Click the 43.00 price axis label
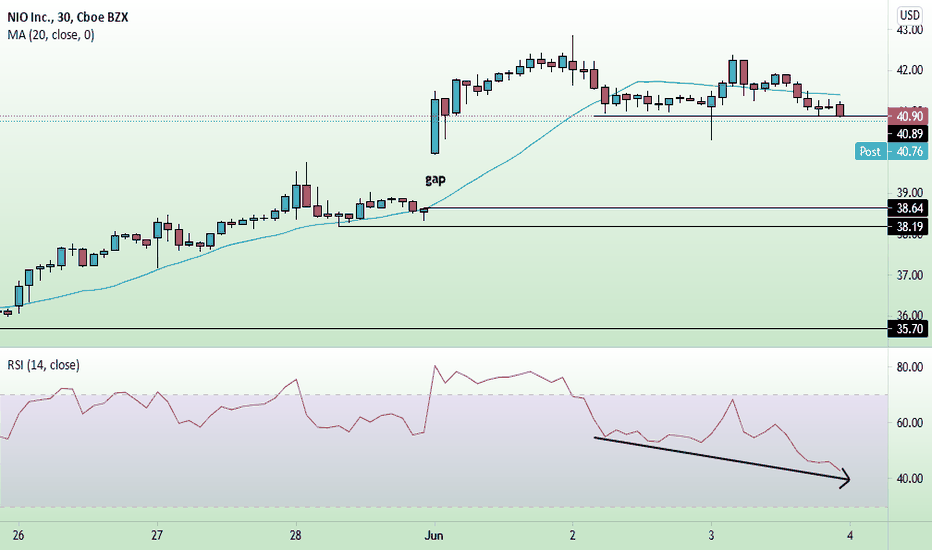 909,30
